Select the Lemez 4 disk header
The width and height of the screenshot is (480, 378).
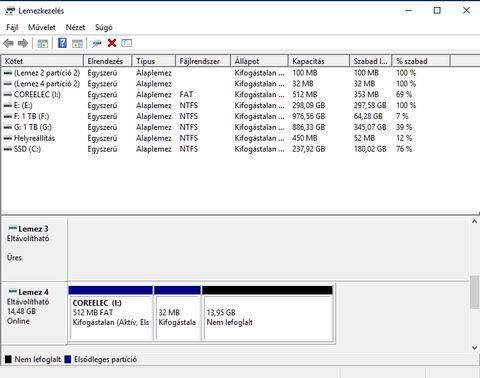[x=34, y=313]
